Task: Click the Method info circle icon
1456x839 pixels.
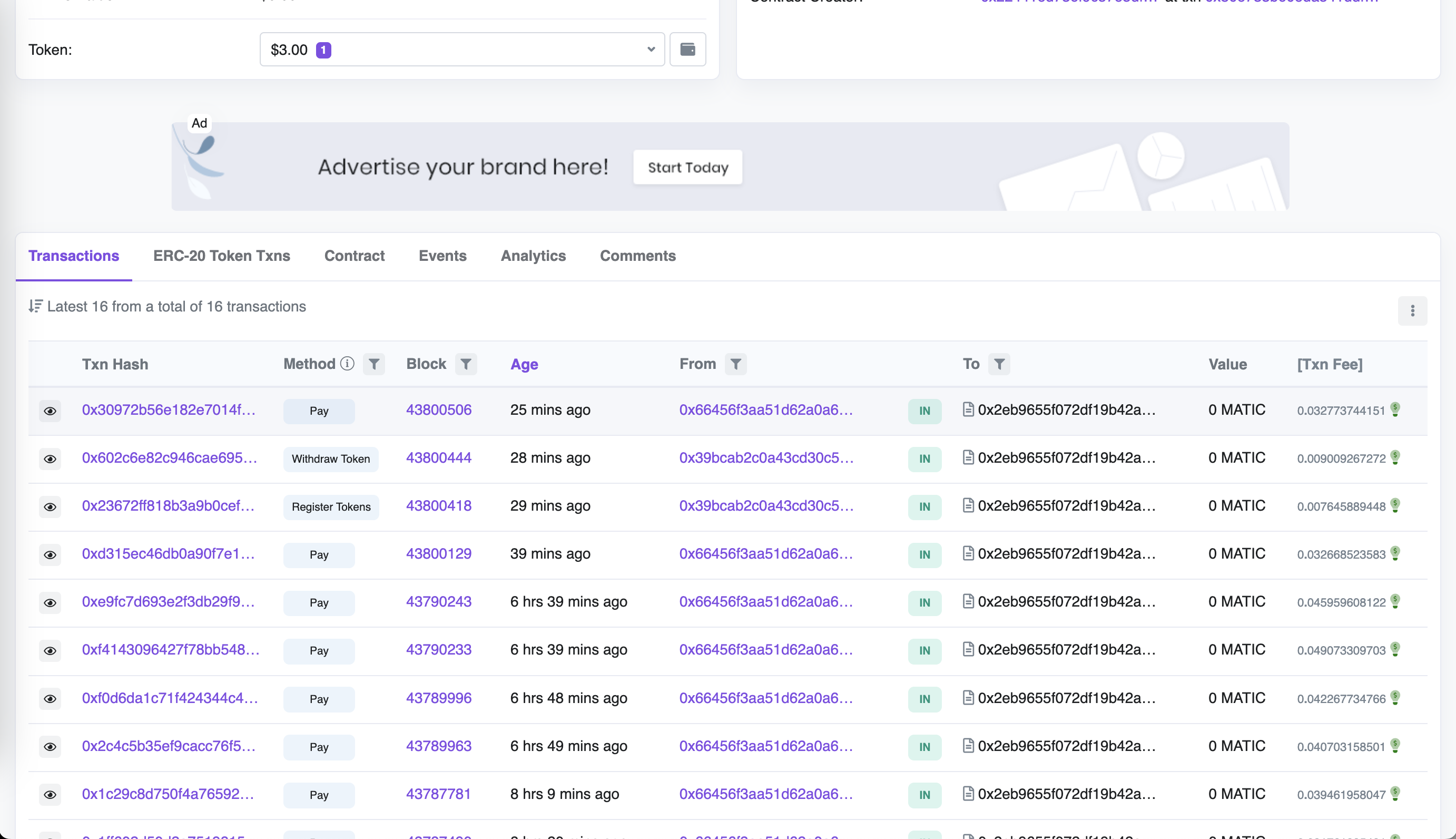Action: click(347, 364)
